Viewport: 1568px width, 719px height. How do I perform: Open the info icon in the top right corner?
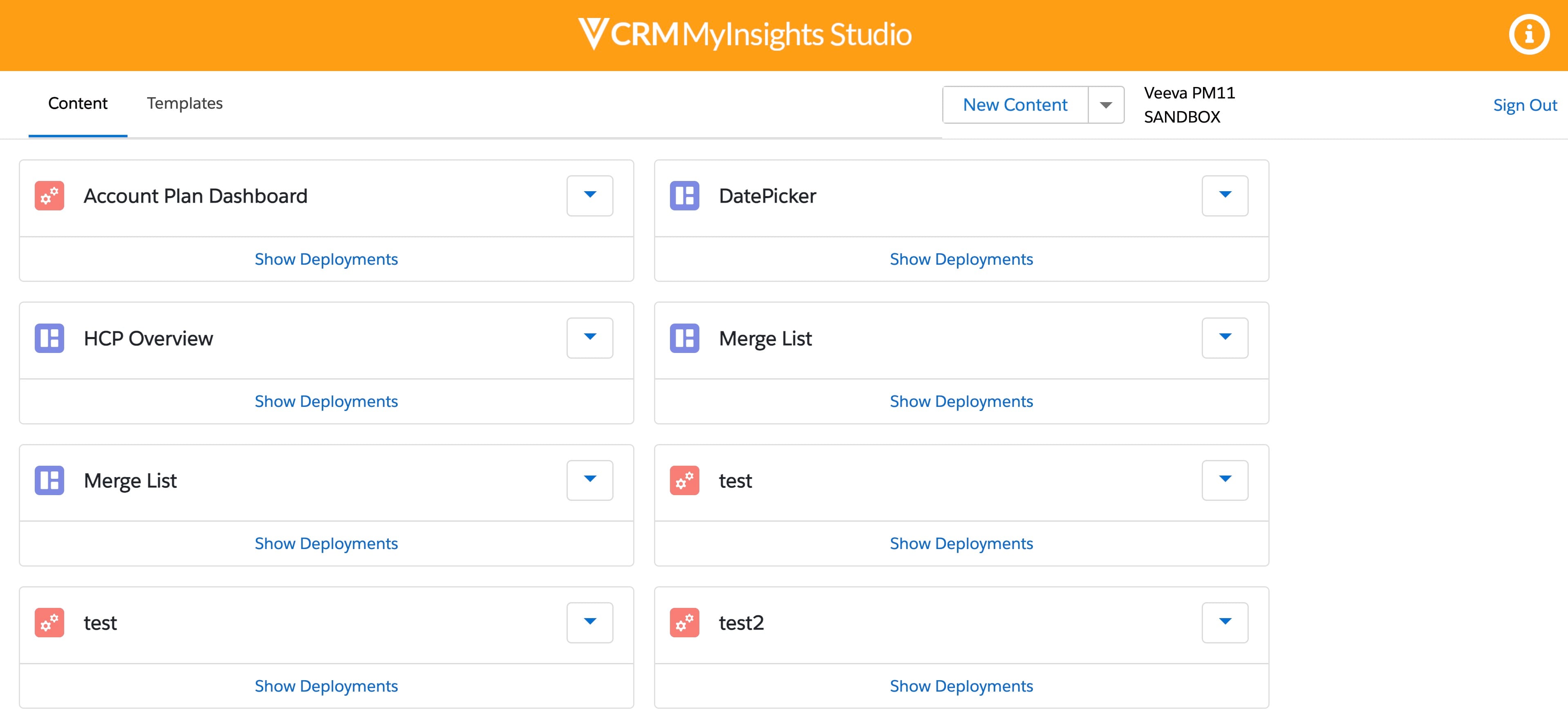point(1529,35)
